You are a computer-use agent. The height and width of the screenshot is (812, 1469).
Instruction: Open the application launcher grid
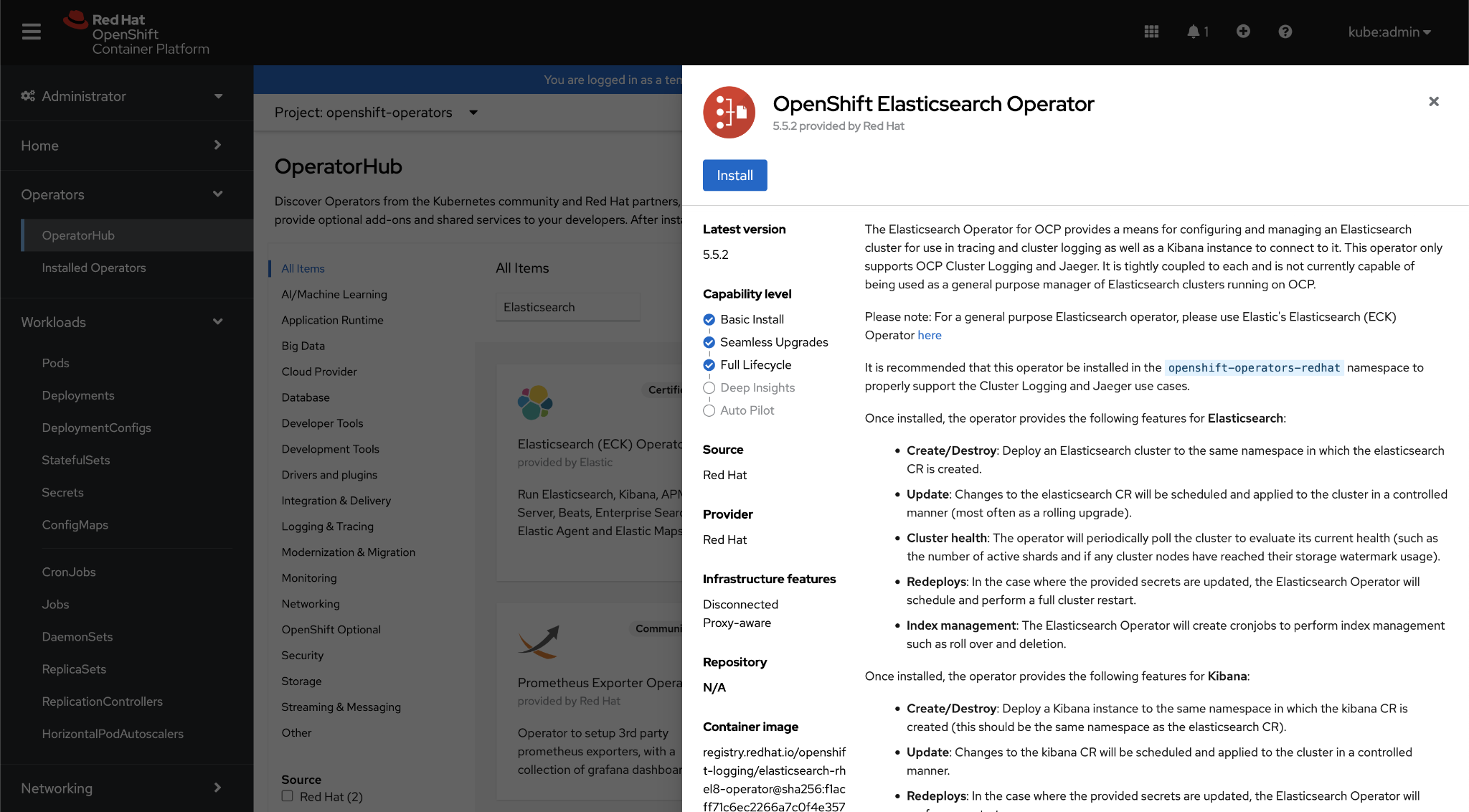click(1151, 32)
